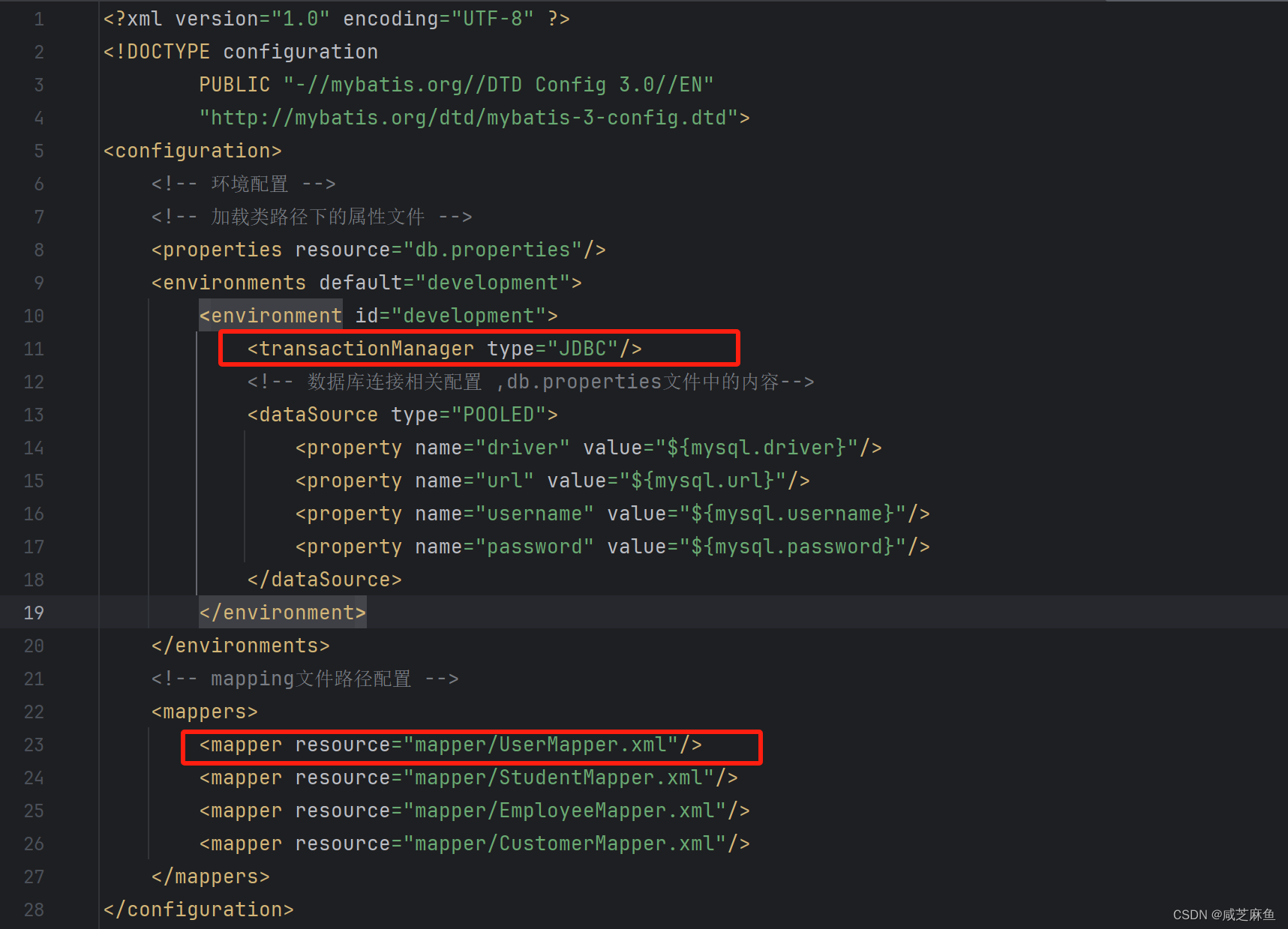Screen dimensions: 1288x929
Task: Click the CustomerMapper.xml mapper line
Action: [x=475, y=844]
